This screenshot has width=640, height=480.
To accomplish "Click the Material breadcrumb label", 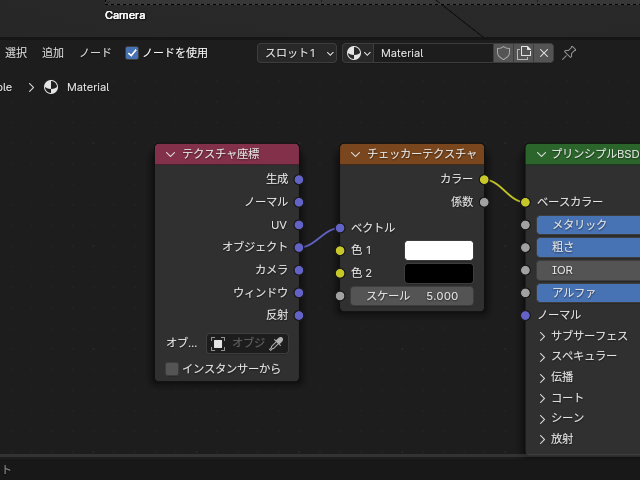I will pyautogui.click(x=88, y=87).
